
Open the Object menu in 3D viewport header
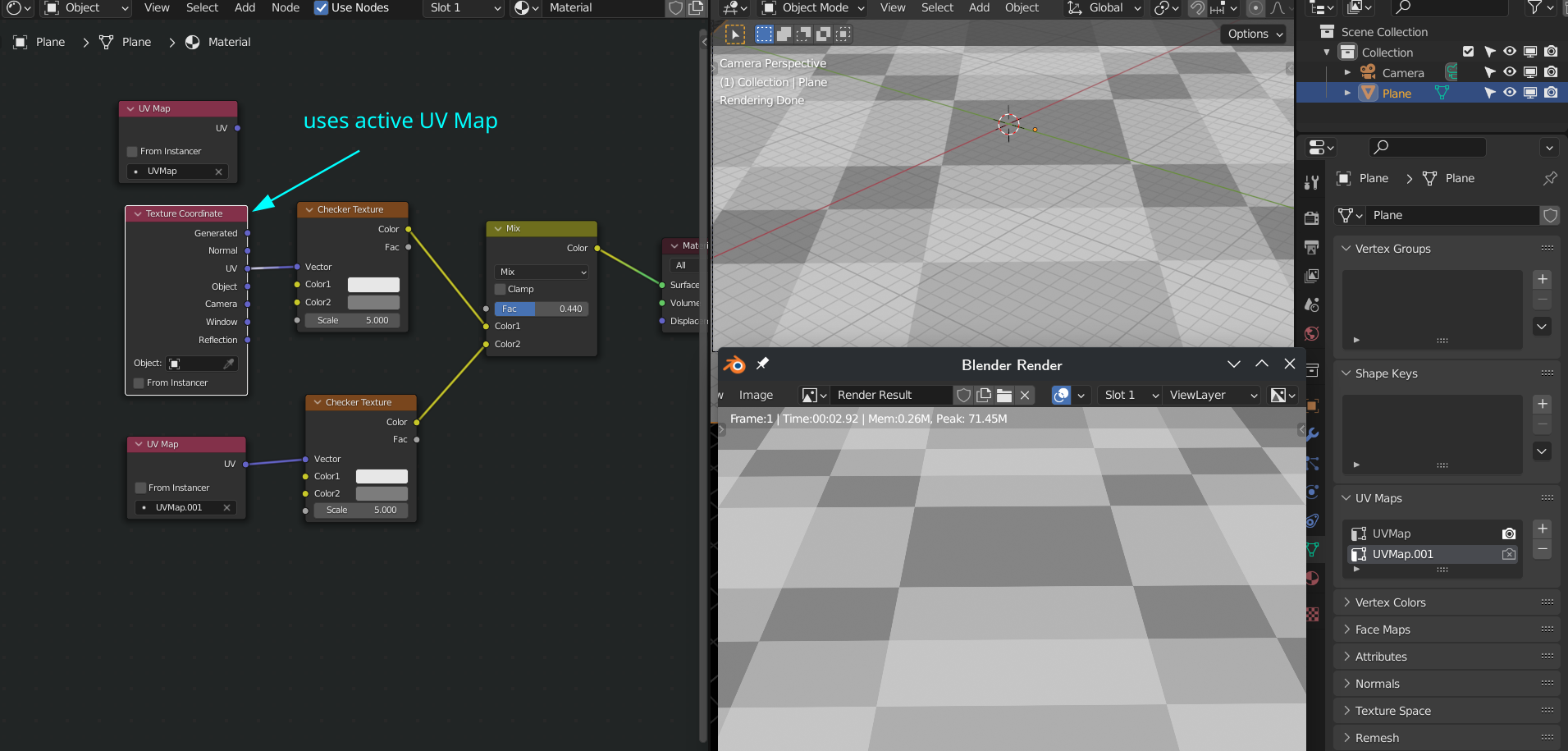1022,7
